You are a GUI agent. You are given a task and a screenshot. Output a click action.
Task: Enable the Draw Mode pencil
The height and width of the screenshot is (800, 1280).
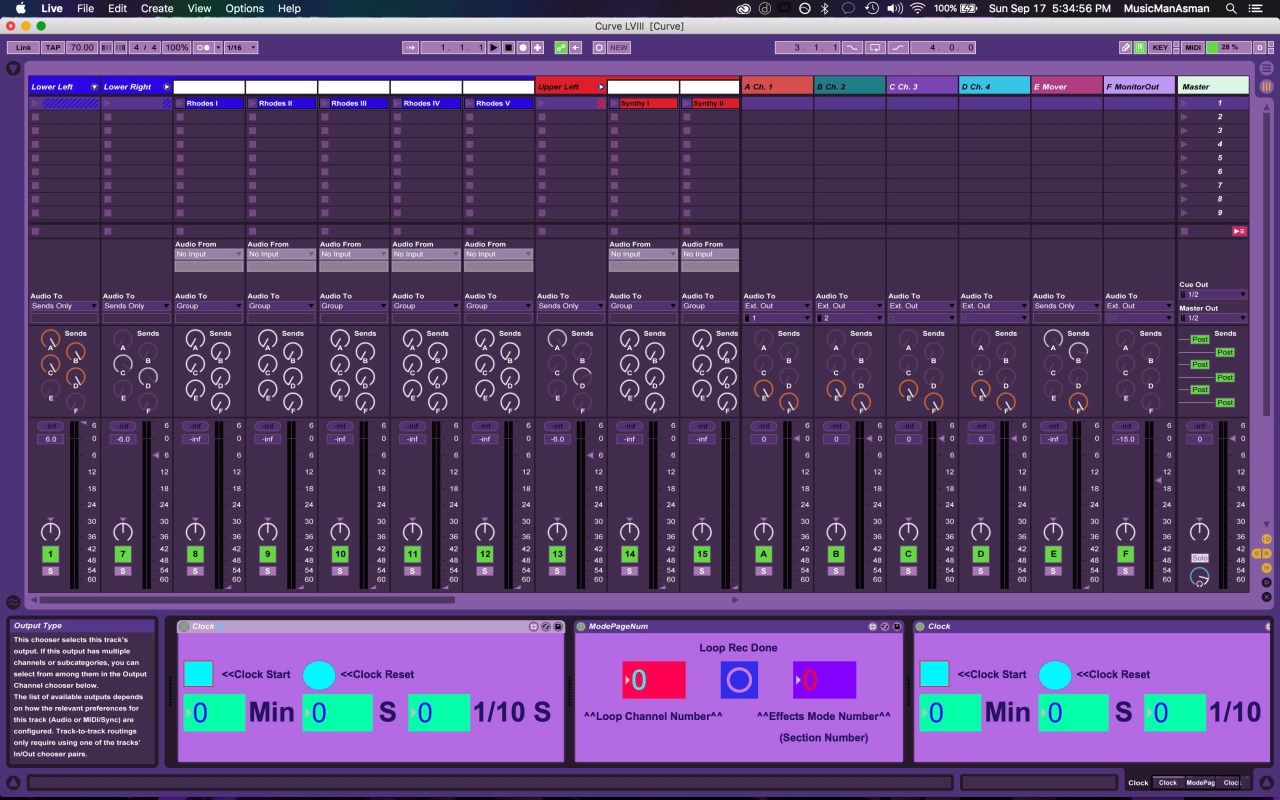point(1125,47)
